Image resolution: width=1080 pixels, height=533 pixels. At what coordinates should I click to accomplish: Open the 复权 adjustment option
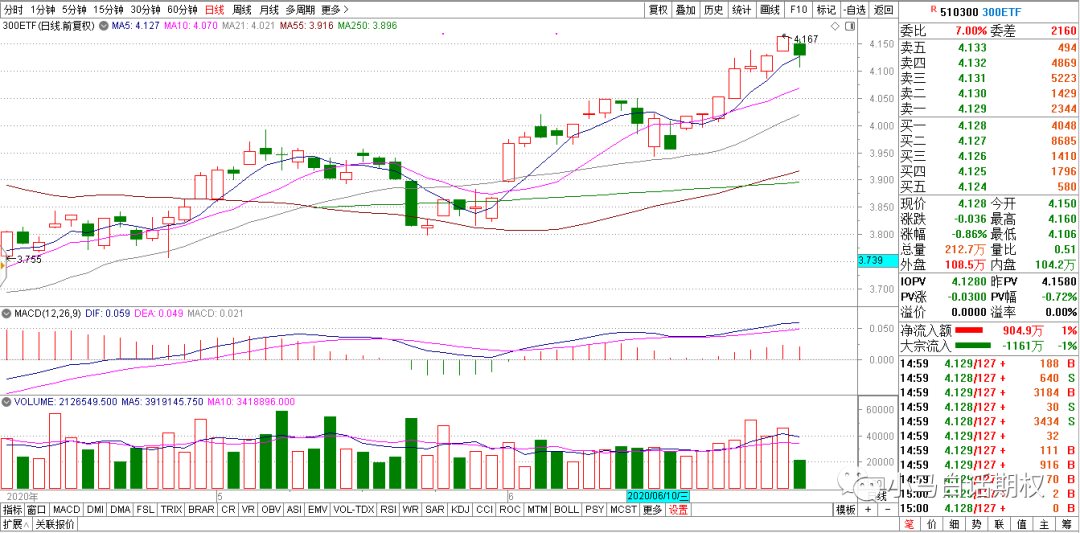pyautogui.click(x=658, y=10)
